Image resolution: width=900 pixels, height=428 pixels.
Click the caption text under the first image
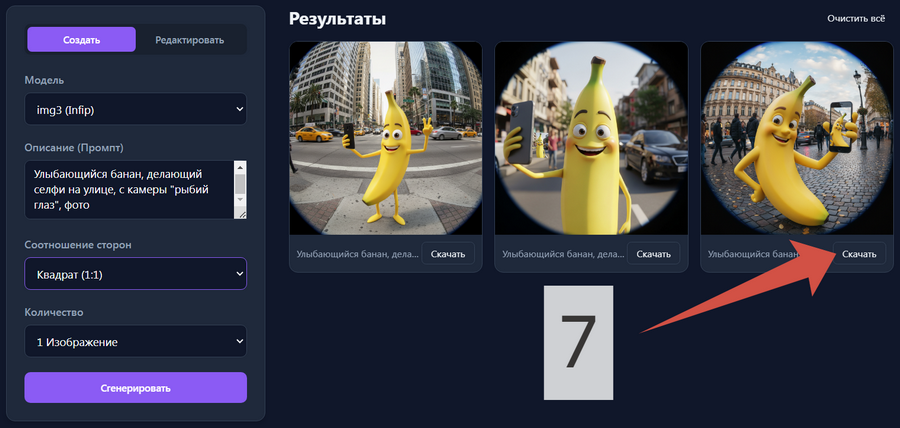tap(355, 254)
